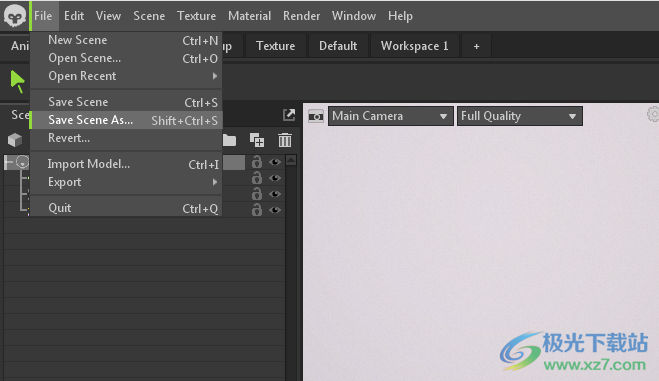The width and height of the screenshot is (659, 381).
Task: Open the Texture menu in menu bar
Action: [x=196, y=16]
